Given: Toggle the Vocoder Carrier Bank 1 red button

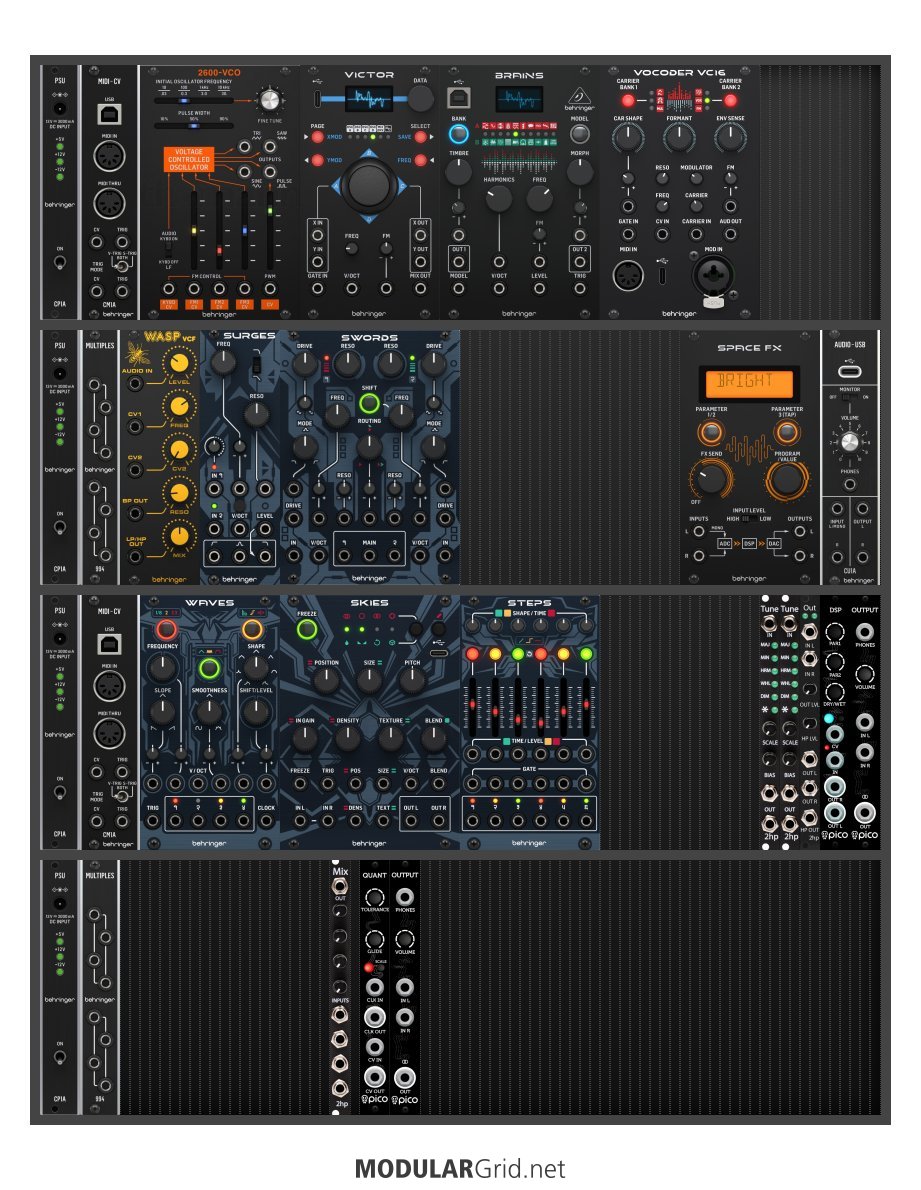Looking at the screenshot, I should (628, 101).
